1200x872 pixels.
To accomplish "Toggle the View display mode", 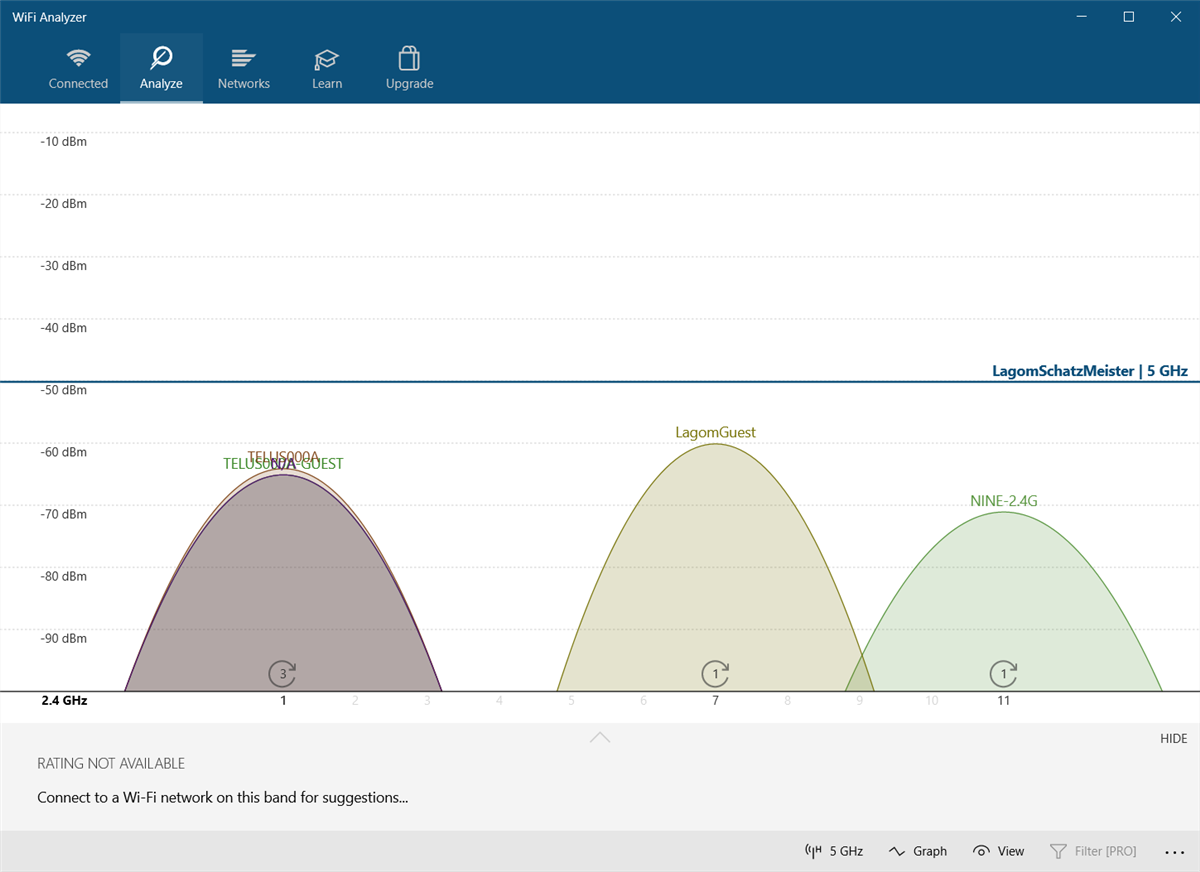I will pos(998,850).
